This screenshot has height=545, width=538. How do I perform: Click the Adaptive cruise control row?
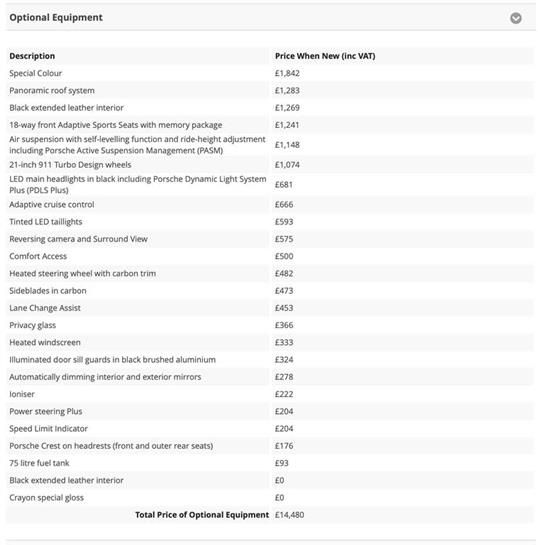[x=270, y=205]
